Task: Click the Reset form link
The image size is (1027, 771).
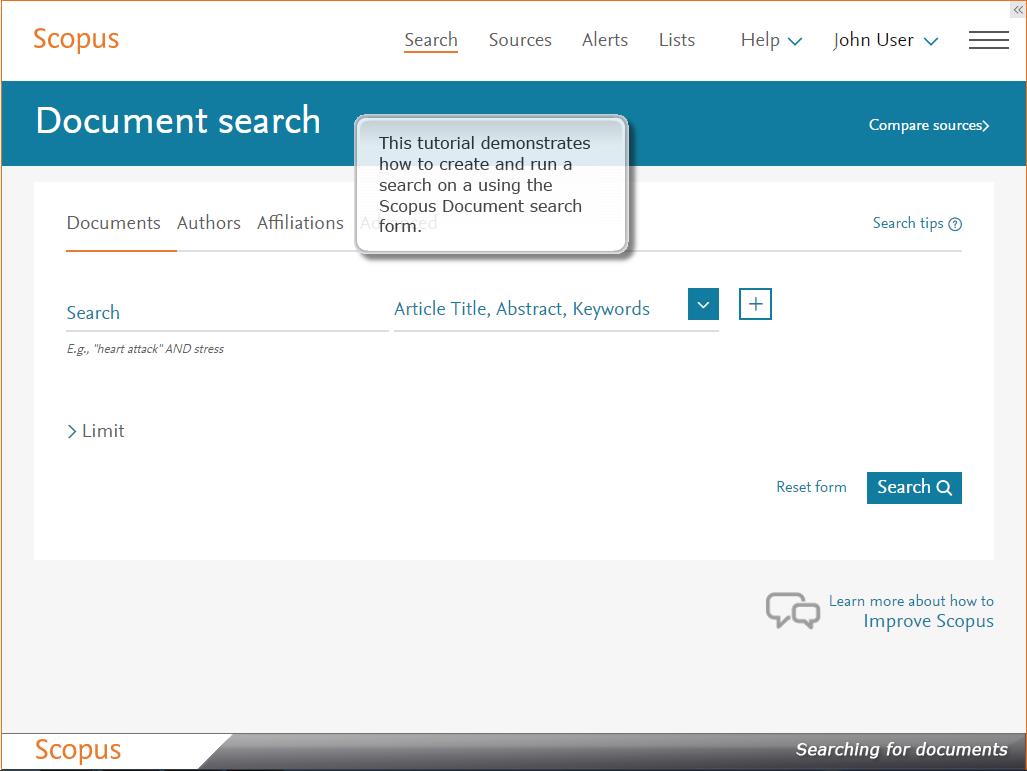Action: pyautogui.click(x=811, y=487)
